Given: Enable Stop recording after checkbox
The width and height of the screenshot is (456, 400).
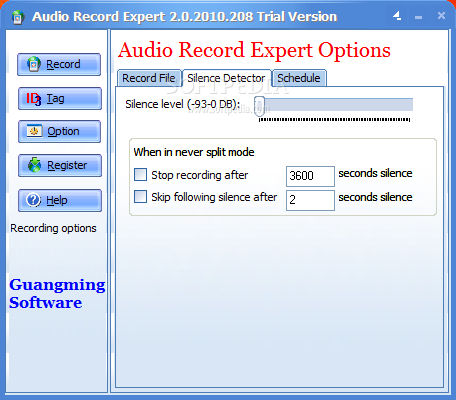Looking at the screenshot, I should coord(140,174).
